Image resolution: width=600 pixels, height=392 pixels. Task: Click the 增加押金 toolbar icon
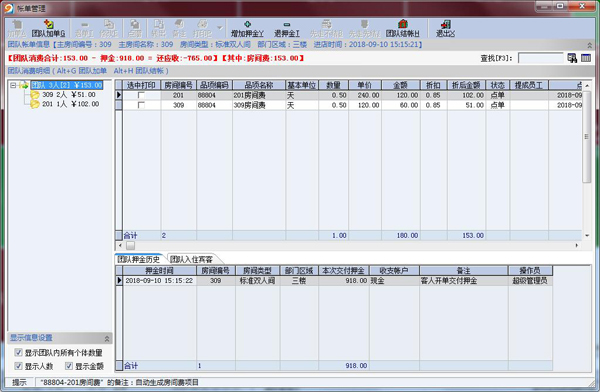click(x=247, y=24)
